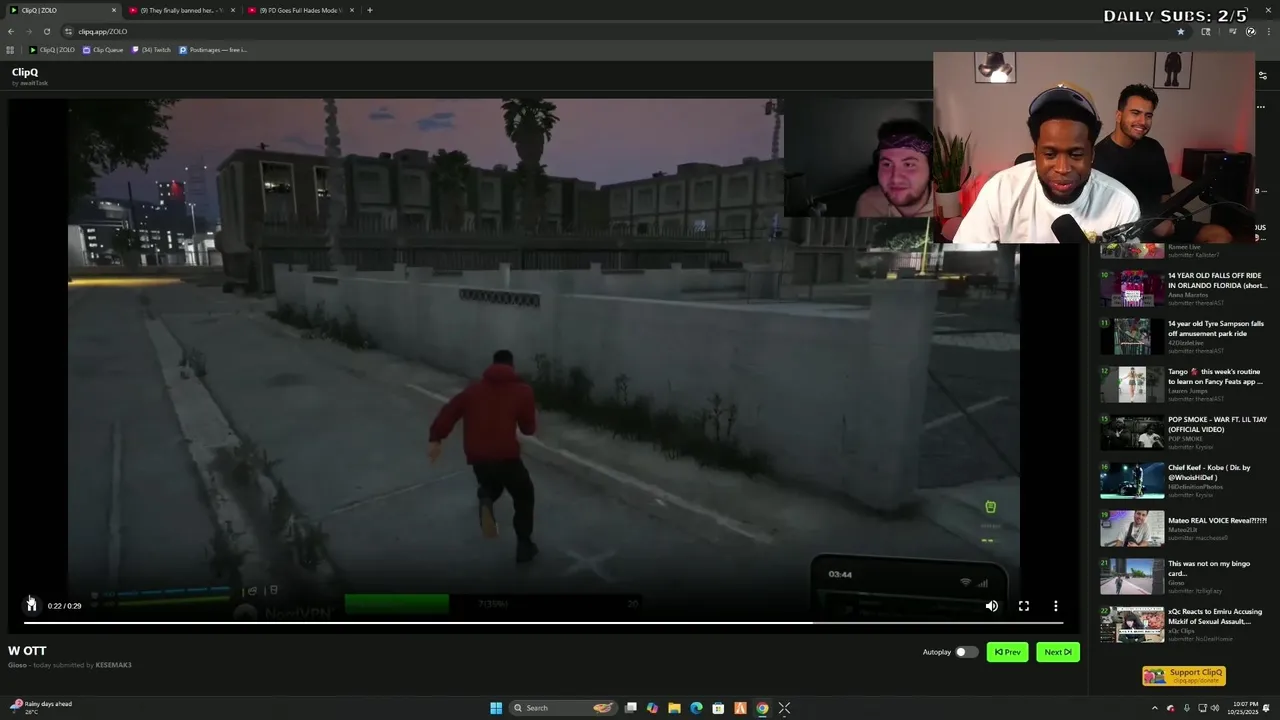Open the bookmarks apps grid icon

[x=10, y=50]
